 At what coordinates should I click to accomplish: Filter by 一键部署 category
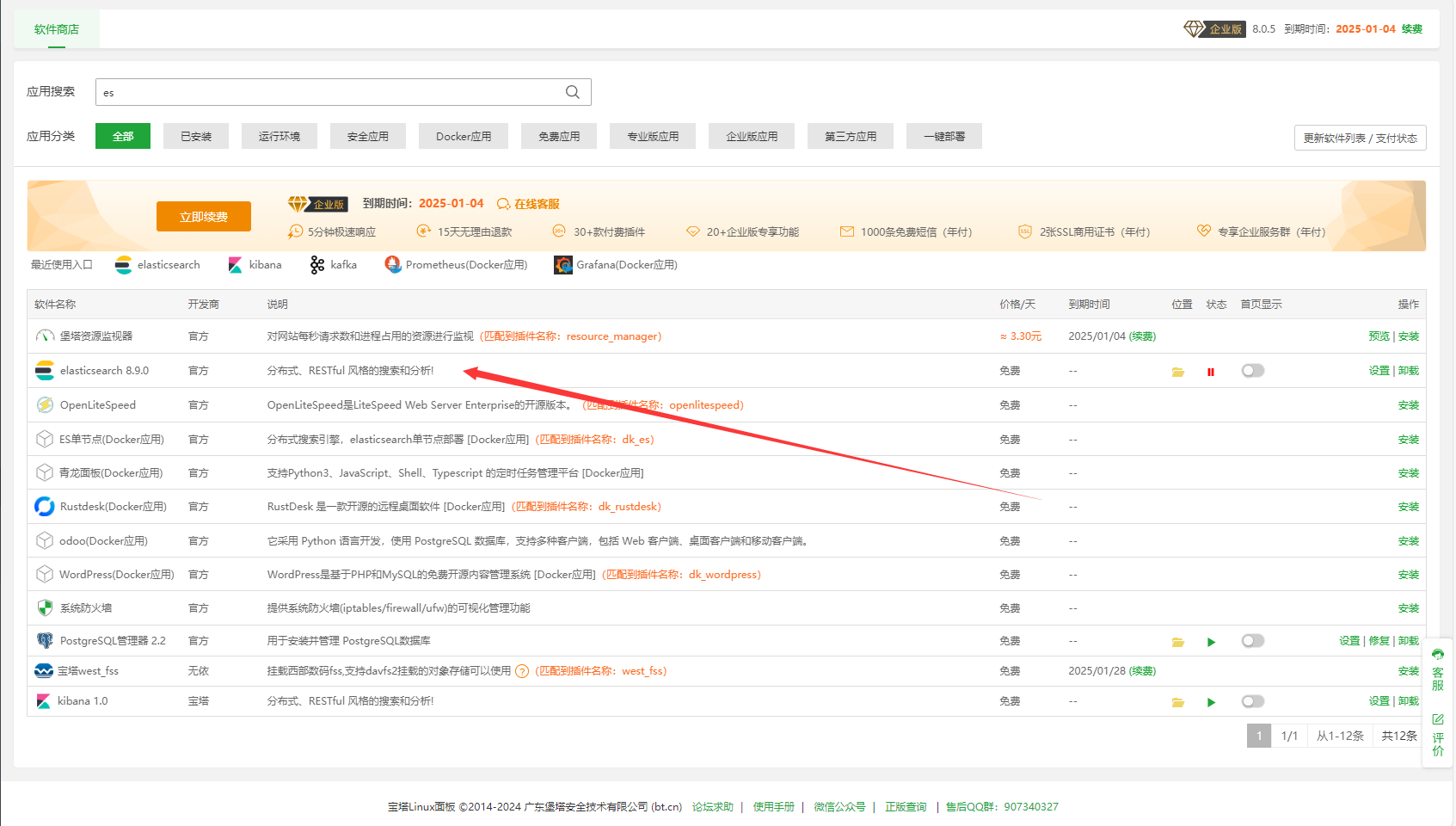click(944, 136)
